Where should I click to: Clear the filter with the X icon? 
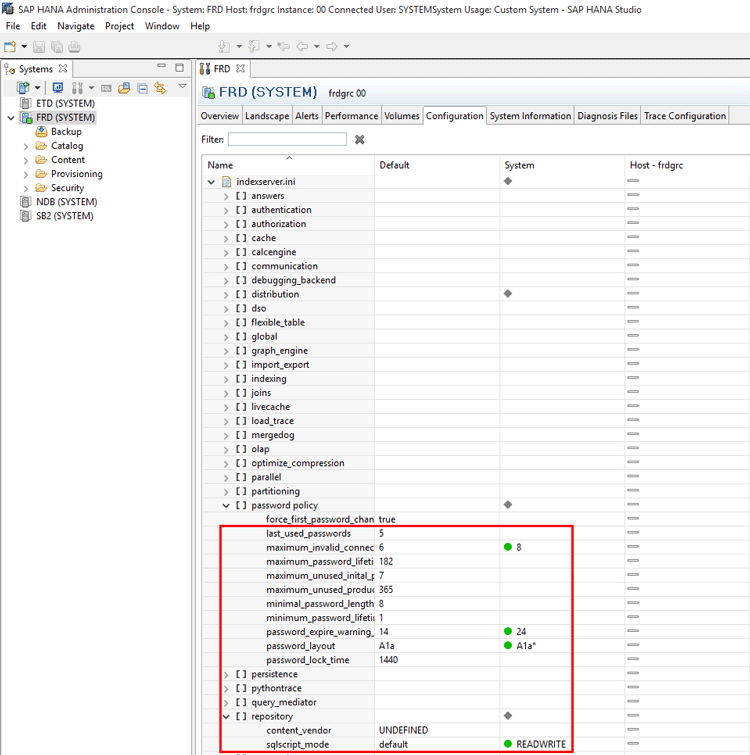(360, 140)
